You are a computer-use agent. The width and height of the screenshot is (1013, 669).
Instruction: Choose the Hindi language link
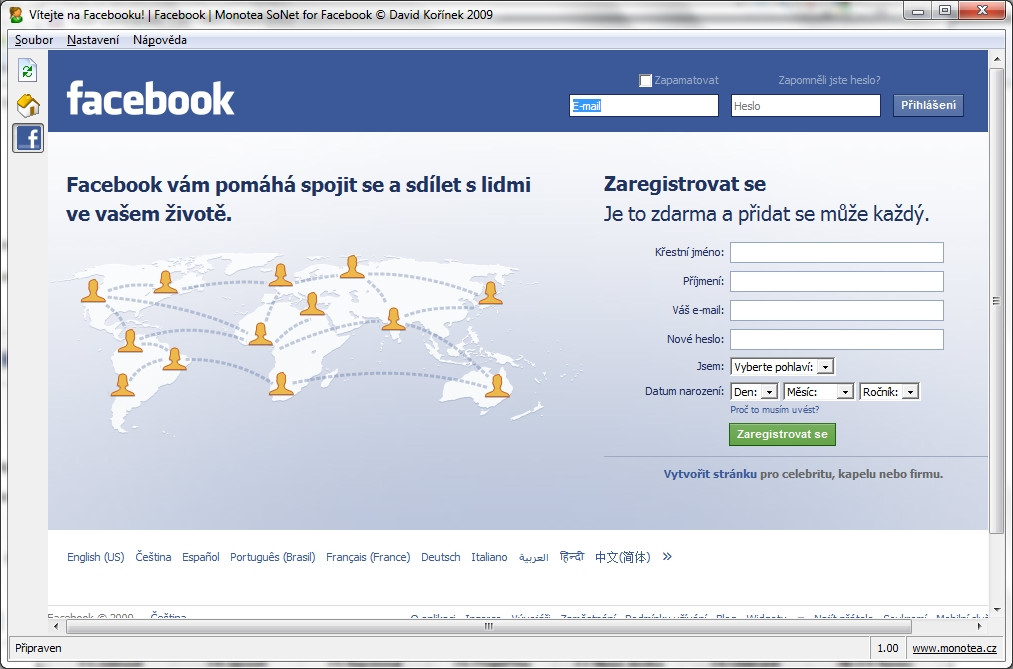coord(572,557)
